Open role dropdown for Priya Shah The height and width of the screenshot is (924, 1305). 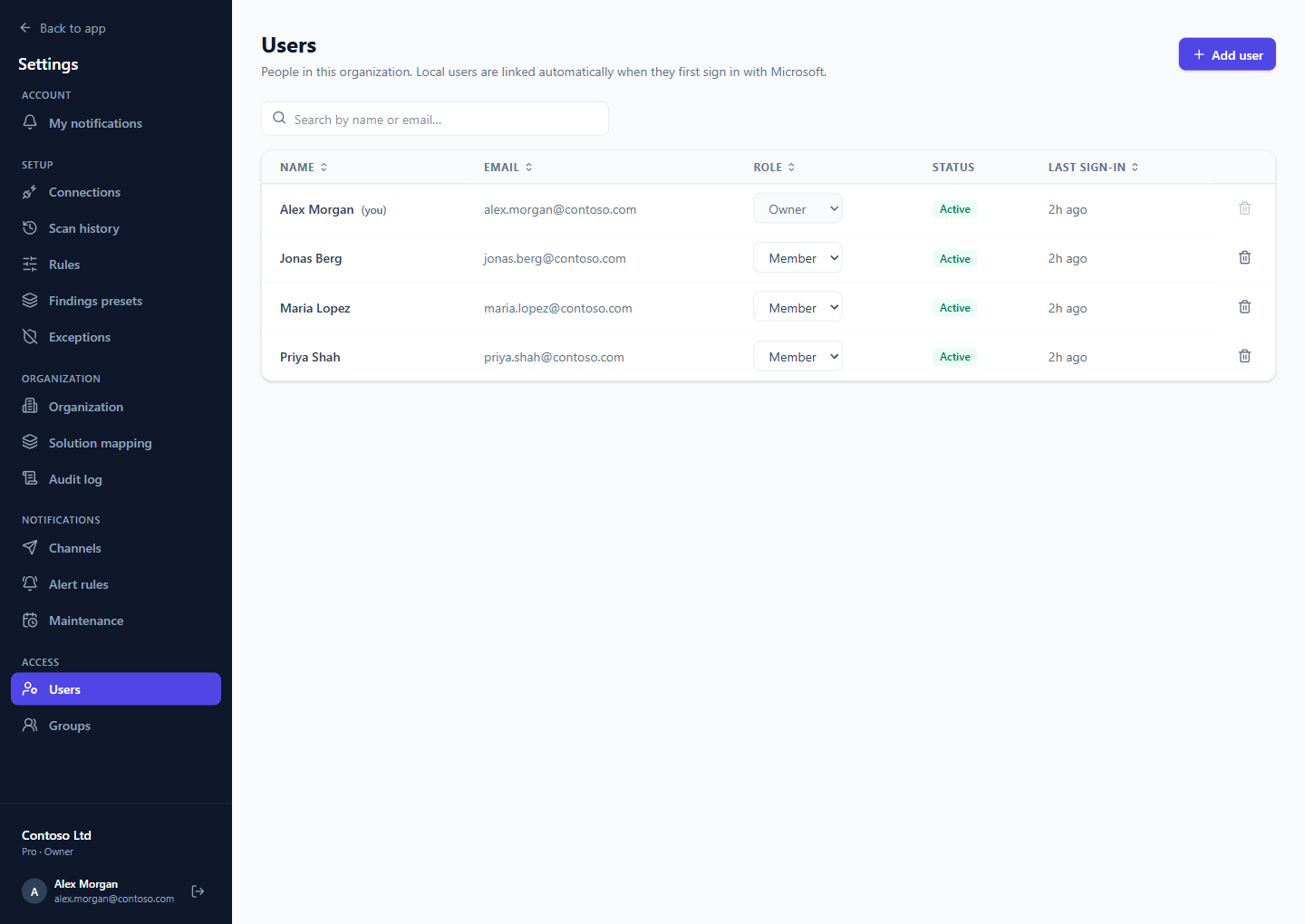(x=797, y=356)
